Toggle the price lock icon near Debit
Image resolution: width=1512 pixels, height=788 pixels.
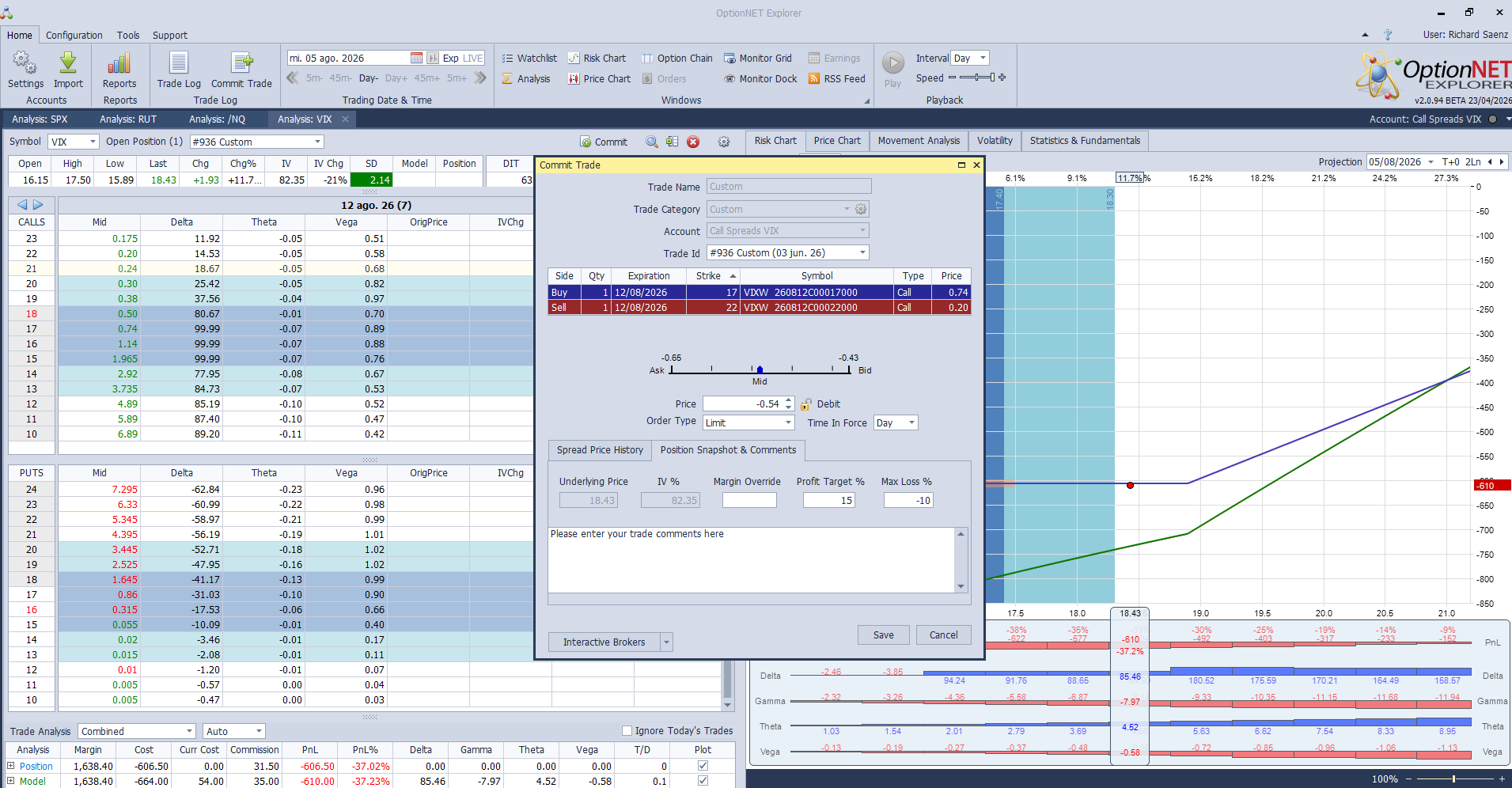pyautogui.click(x=805, y=404)
